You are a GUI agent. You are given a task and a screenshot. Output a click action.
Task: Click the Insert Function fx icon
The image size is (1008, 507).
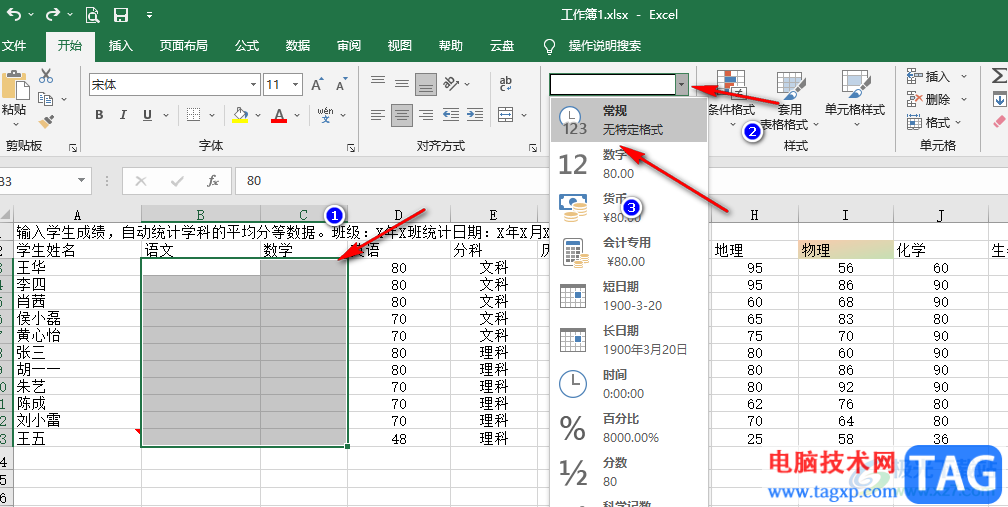[x=213, y=181]
